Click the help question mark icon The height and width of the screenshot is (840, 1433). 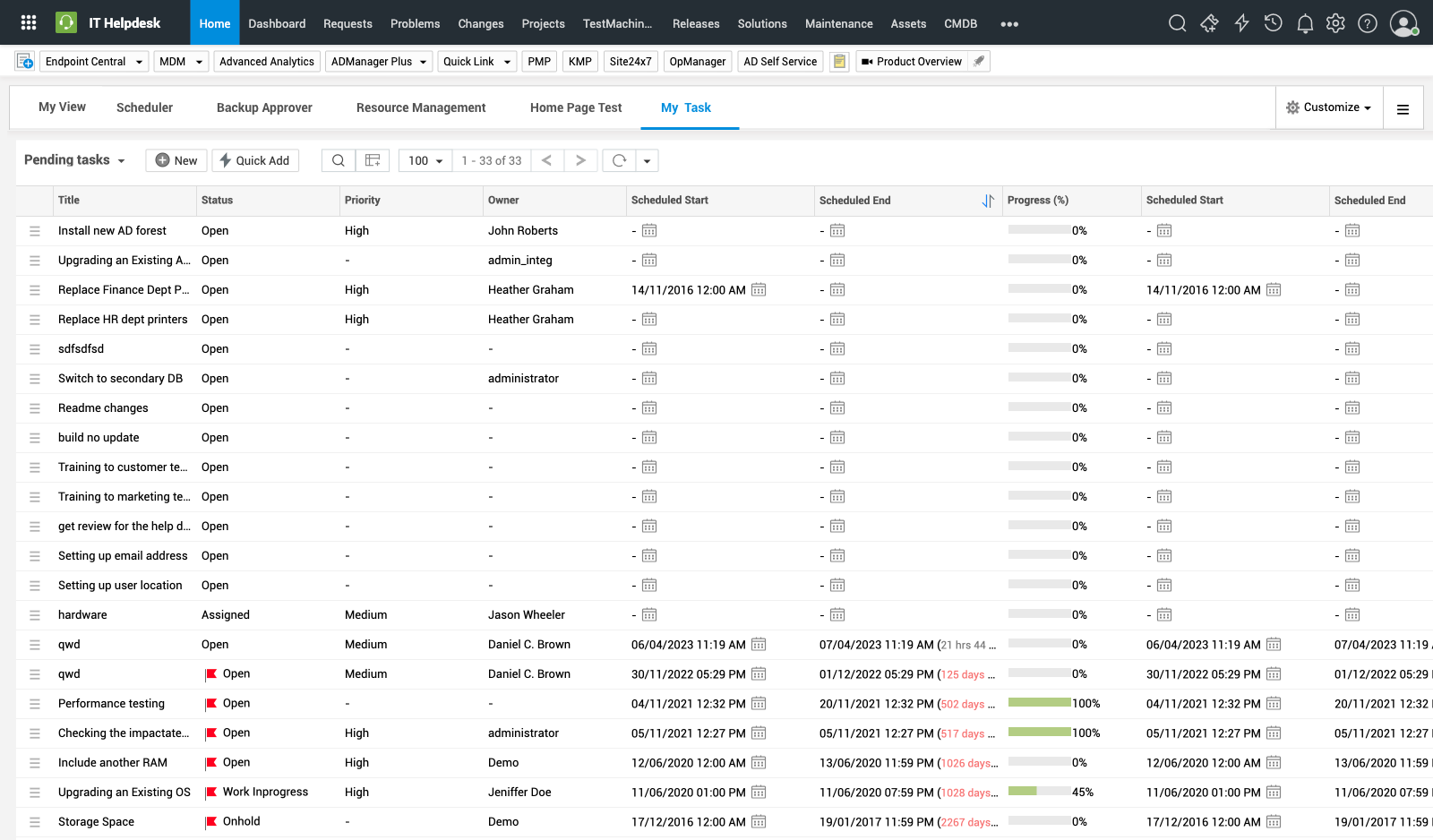tap(1367, 23)
